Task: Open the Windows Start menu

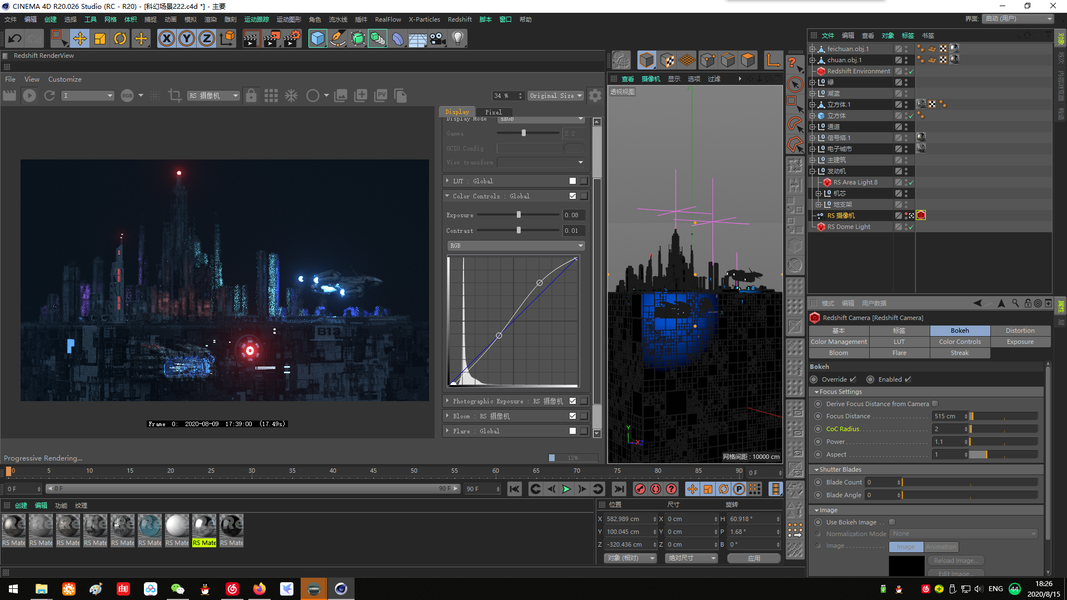Action: point(13,589)
